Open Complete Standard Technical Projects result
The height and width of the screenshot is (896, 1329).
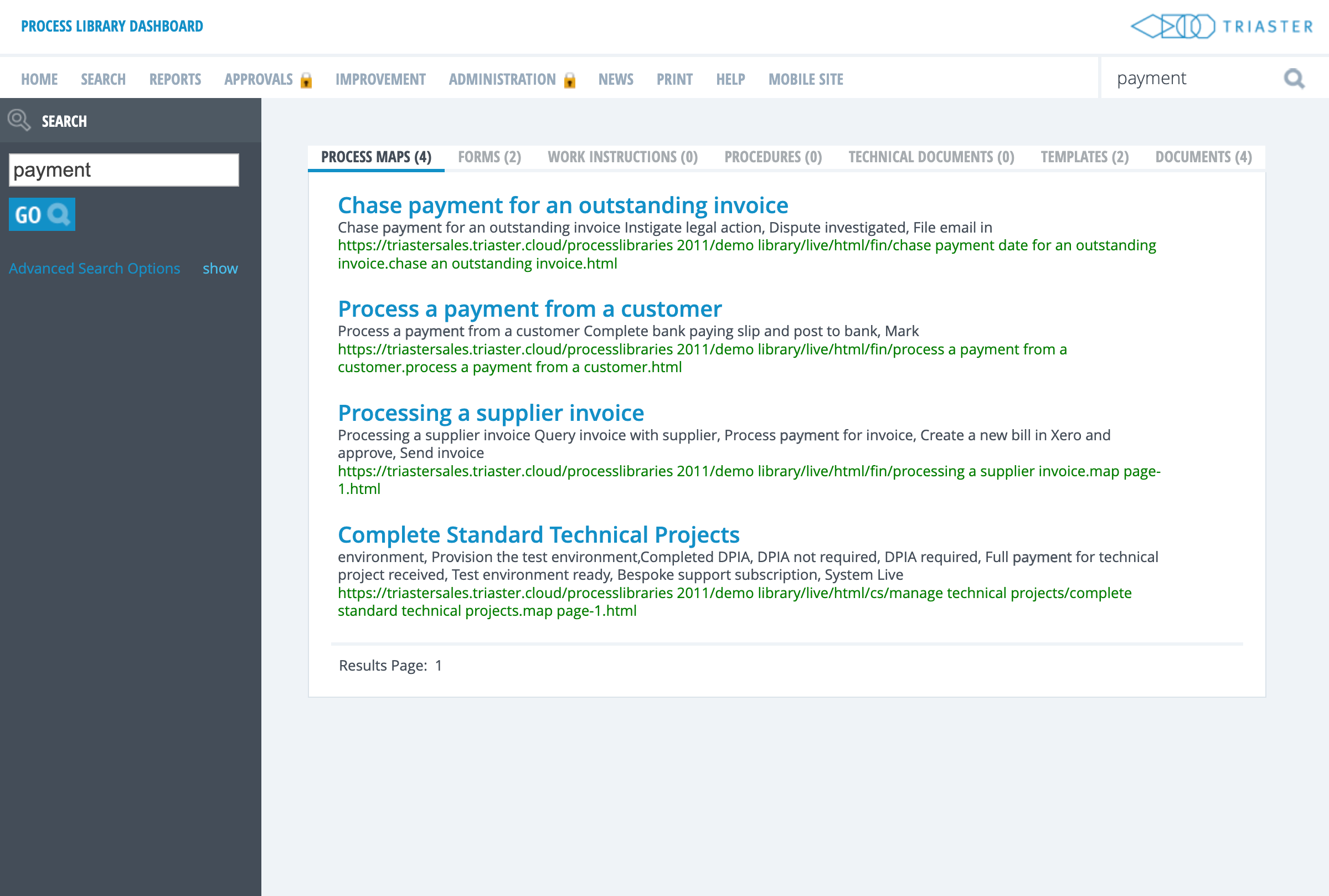pos(538,535)
